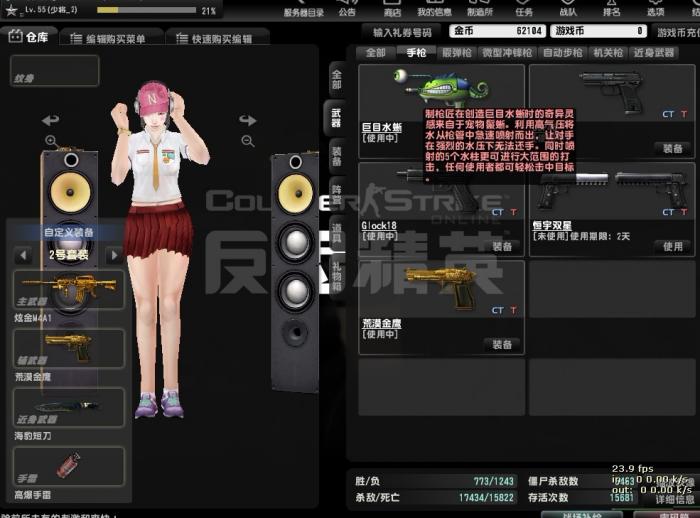Select the 微型冲锋枪 SMG tab
Image resolution: width=700 pixels, height=518 pixels.
click(507, 53)
